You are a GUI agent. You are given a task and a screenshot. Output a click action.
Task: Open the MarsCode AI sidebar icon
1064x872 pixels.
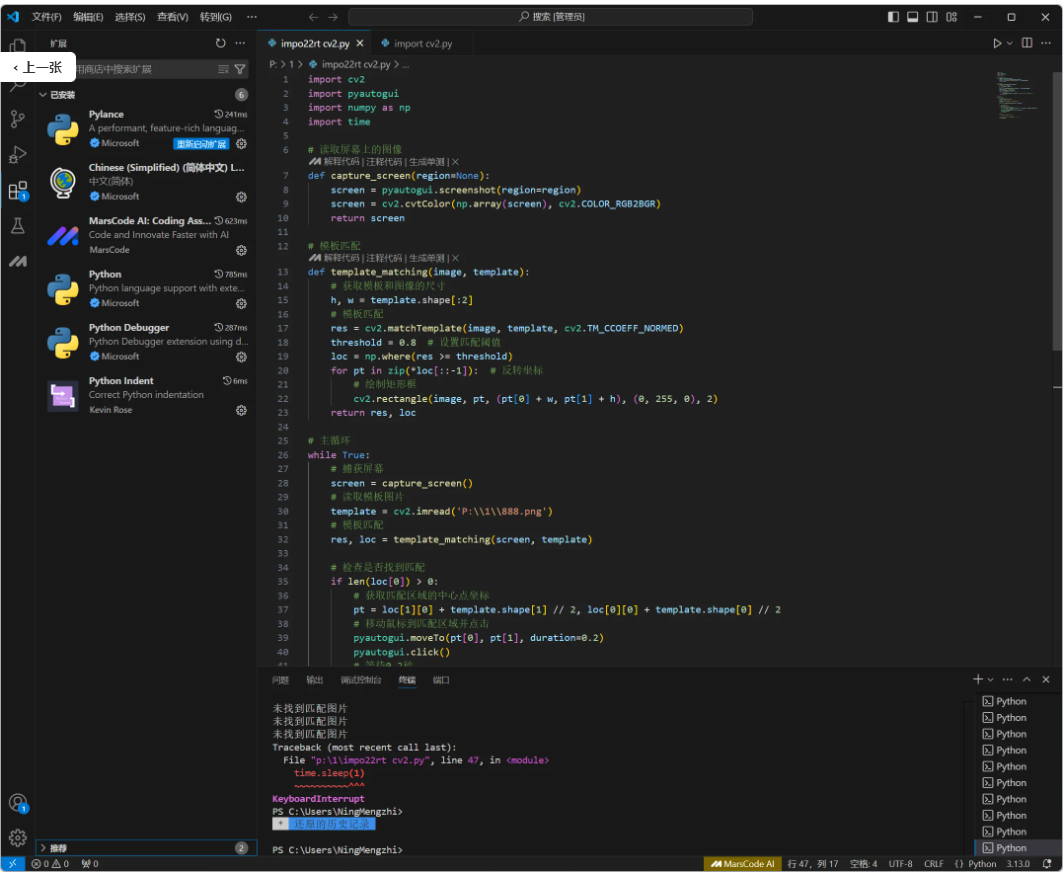click(17, 261)
